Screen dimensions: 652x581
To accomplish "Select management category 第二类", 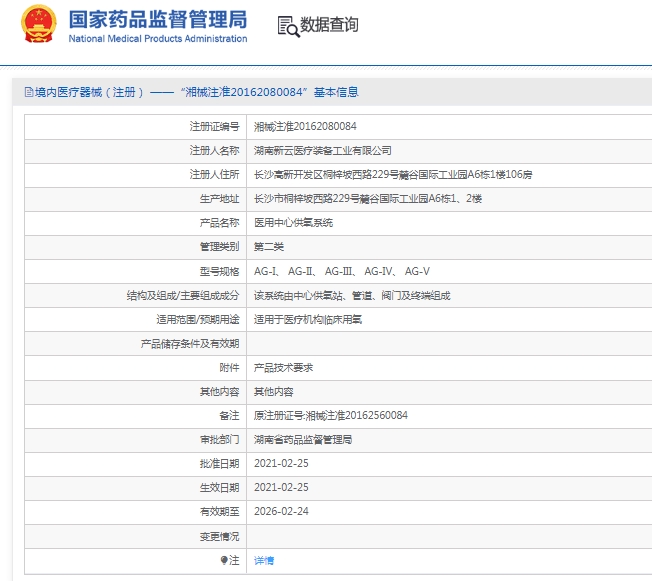I will click(x=269, y=247).
